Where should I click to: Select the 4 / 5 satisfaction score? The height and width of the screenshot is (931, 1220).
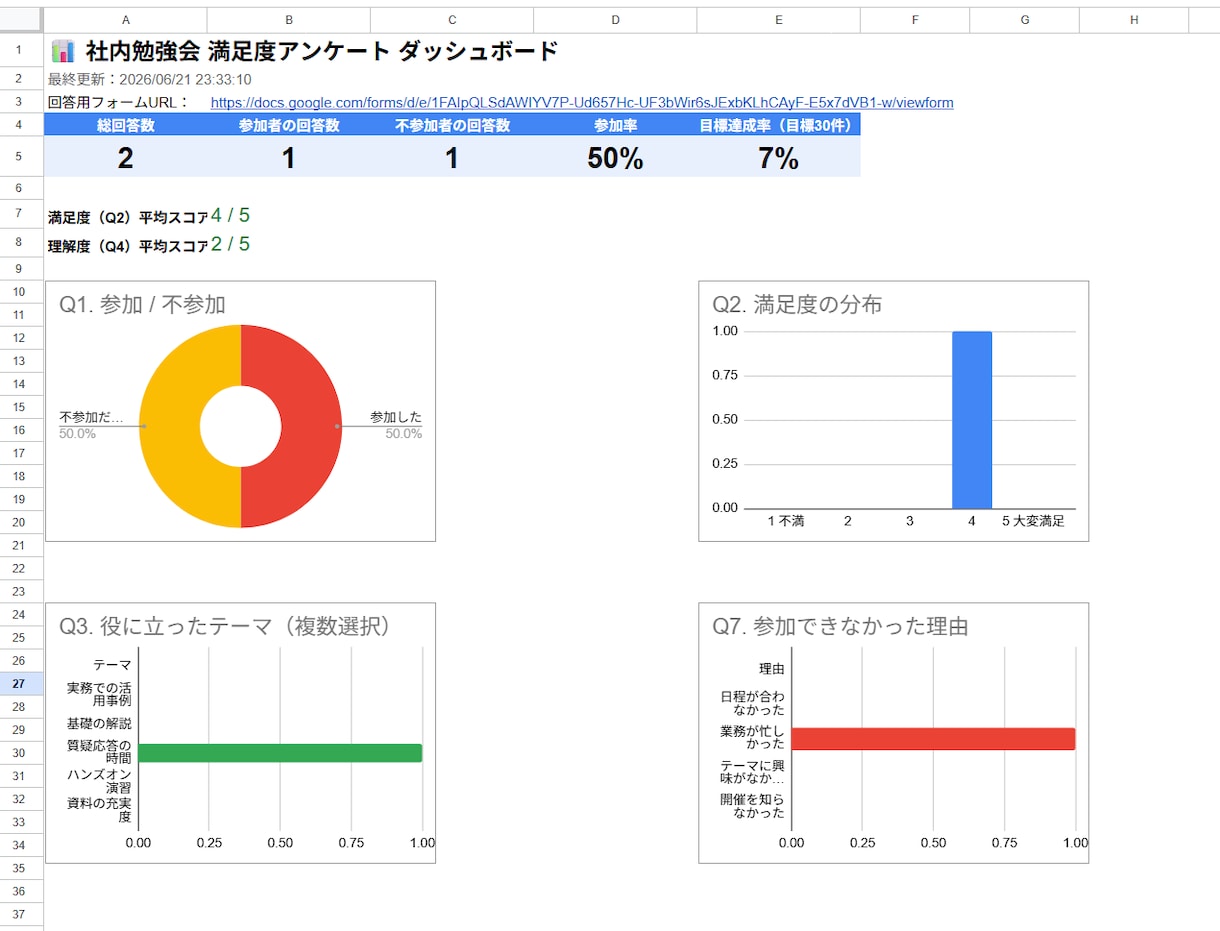(x=231, y=215)
